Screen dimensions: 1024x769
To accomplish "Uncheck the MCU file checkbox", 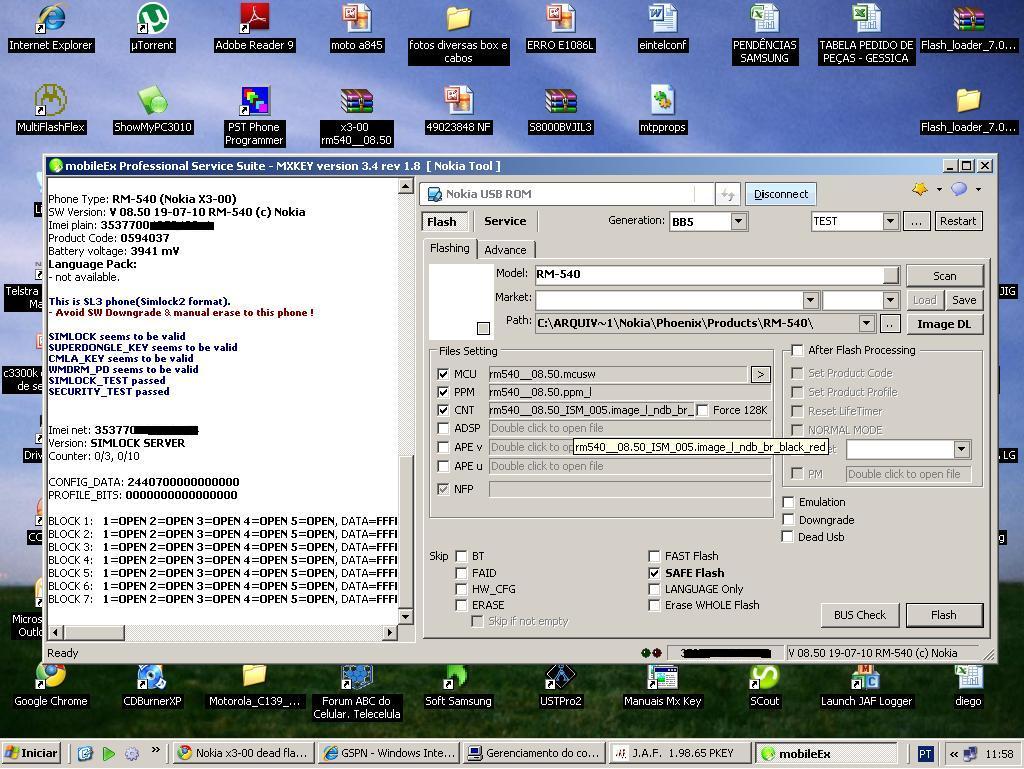I will coord(443,374).
